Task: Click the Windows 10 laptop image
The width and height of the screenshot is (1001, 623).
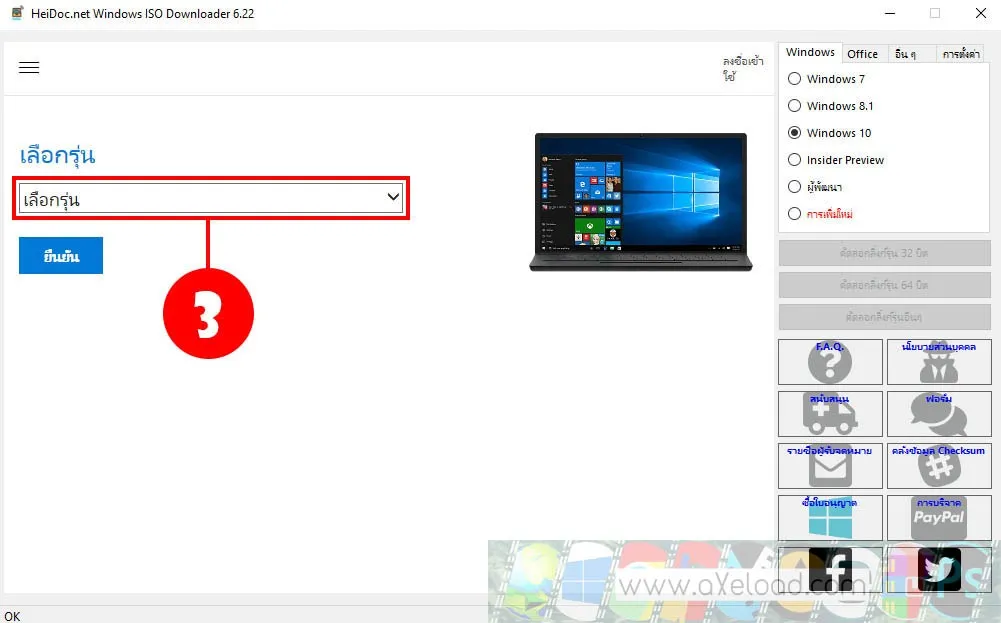Action: (641, 202)
